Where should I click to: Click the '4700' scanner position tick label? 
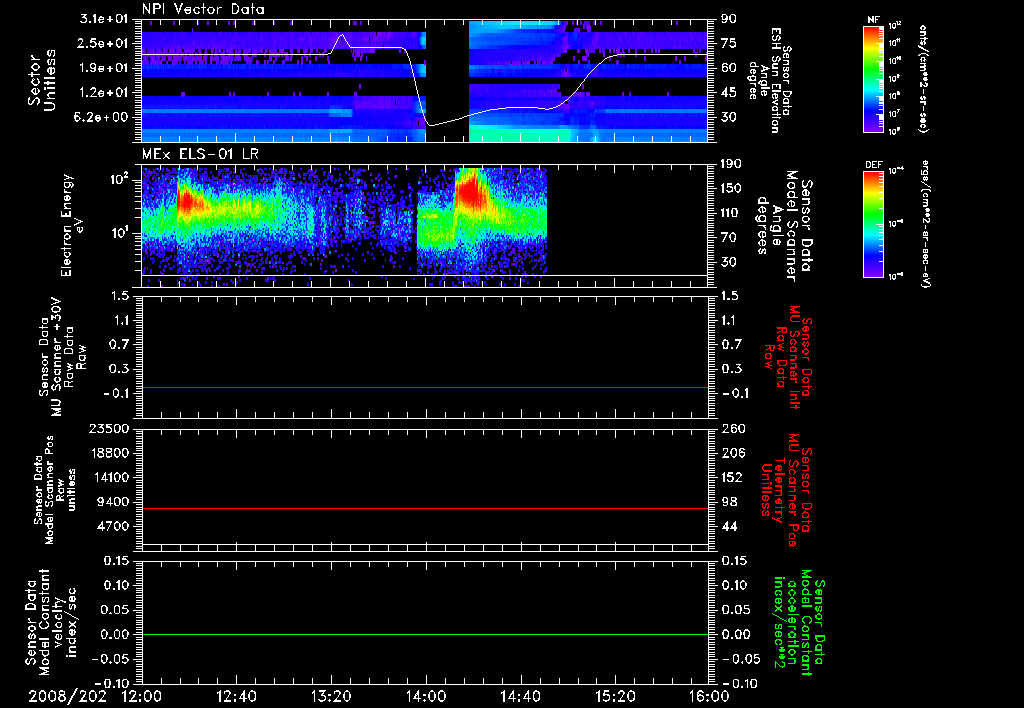coord(114,526)
